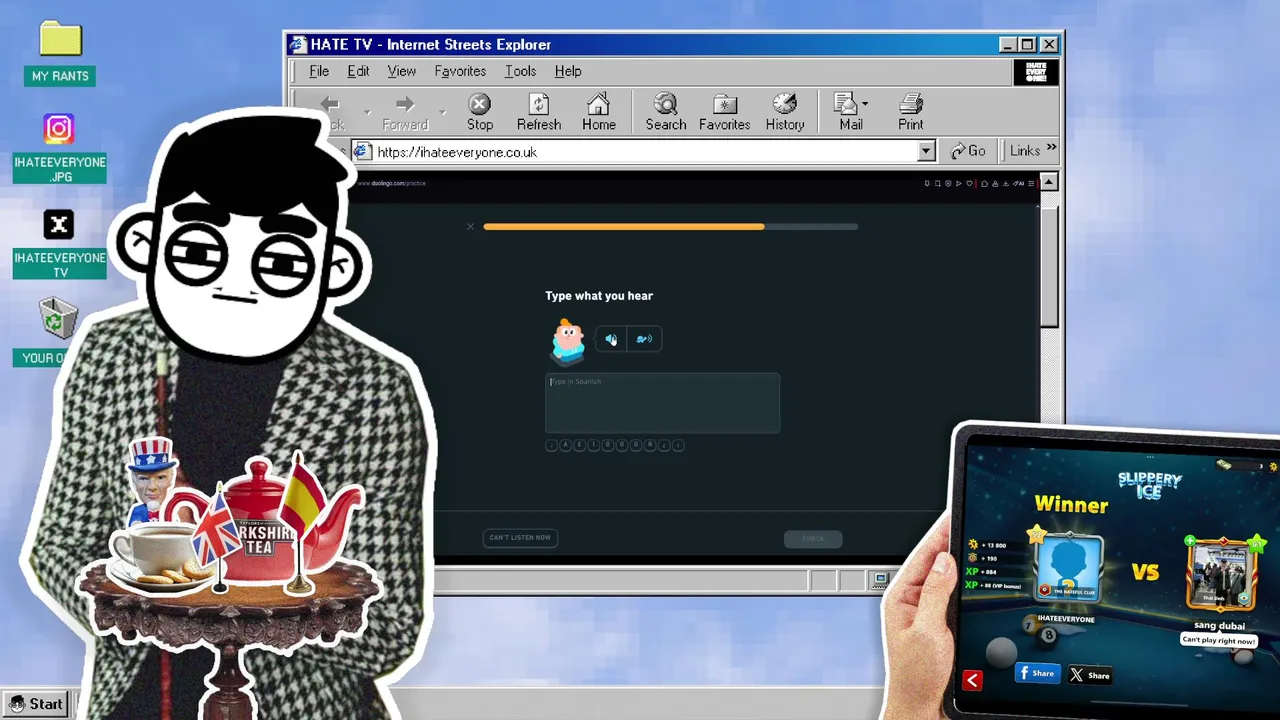This screenshot has height=720, width=1280.
Task: Open the Forward history dropdown arrow
Action: tap(442, 111)
